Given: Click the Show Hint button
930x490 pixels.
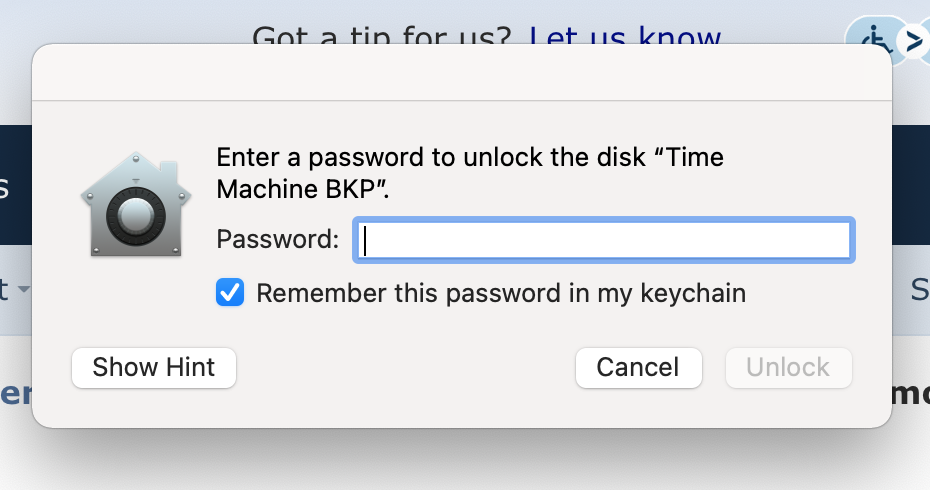Looking at the screenshot, I should point(154,368).
